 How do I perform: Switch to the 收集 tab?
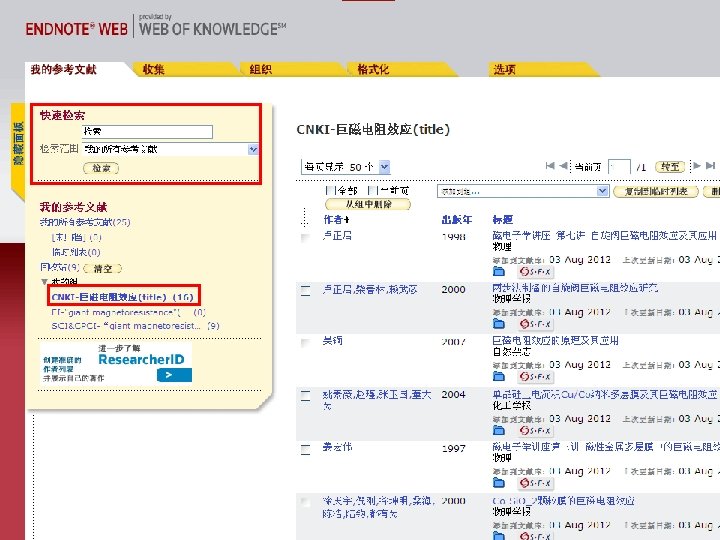pos(154,70)
